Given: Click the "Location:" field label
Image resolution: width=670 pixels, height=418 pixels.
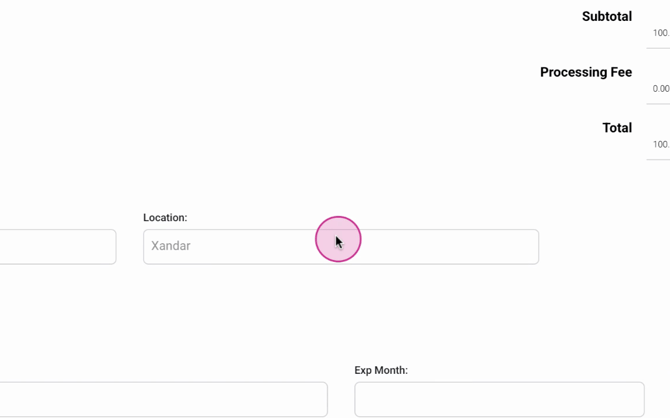Looking at the screenshot, I should [165, 217].
